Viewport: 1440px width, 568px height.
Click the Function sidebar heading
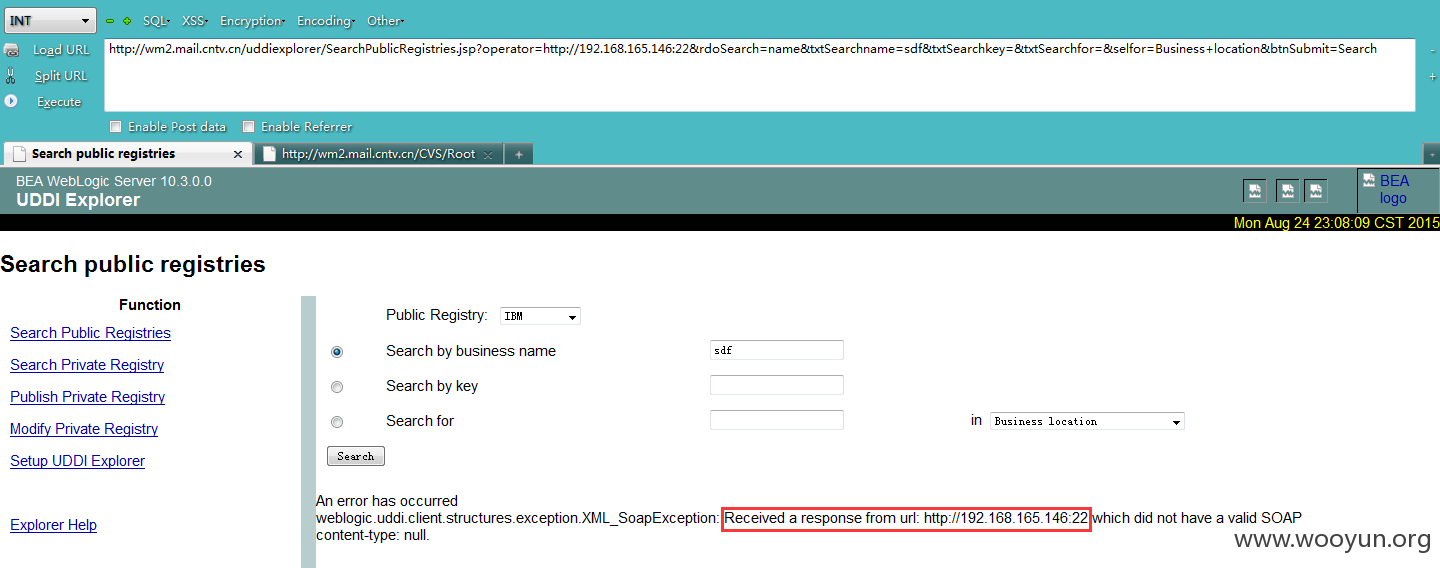click(x=150, y=305)
